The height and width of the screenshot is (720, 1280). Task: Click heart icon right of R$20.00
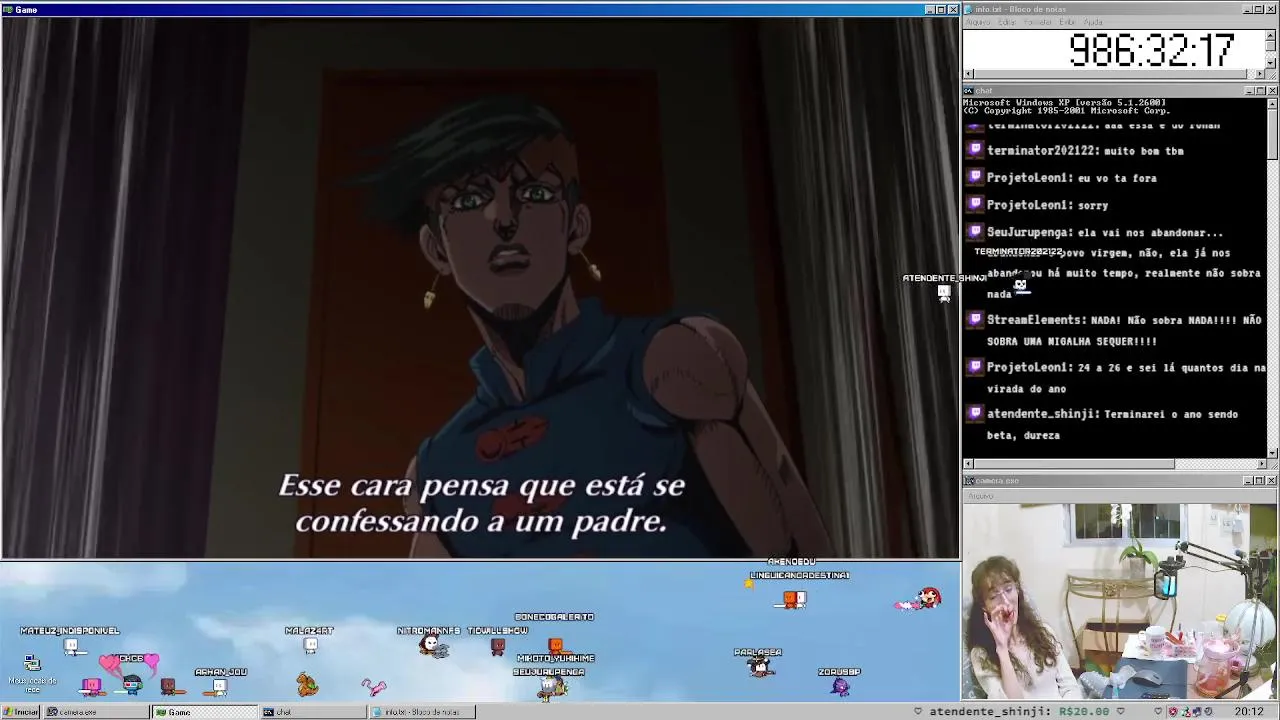click(x=1122, y=712)
